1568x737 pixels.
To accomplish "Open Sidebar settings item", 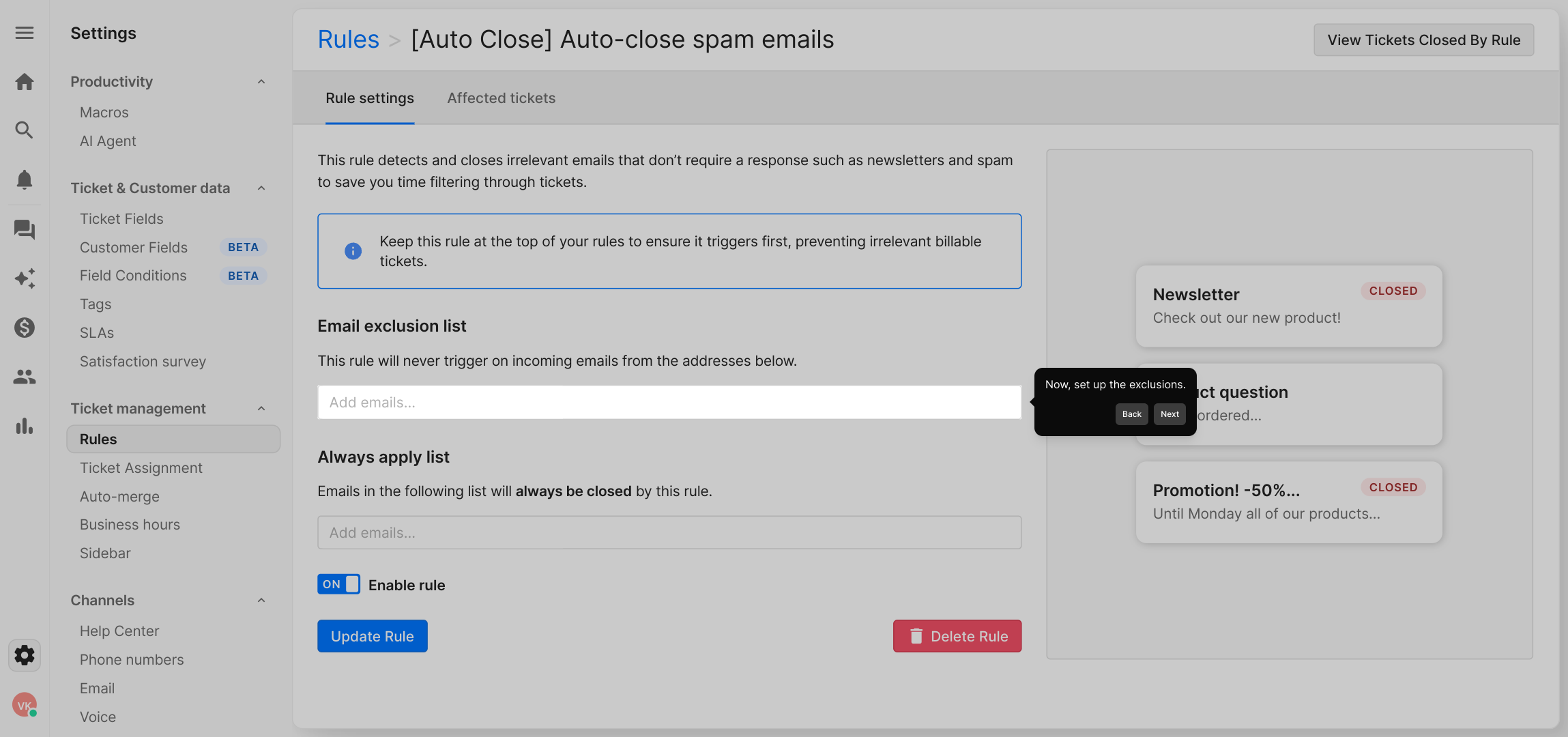I will (x=105, y=553).
